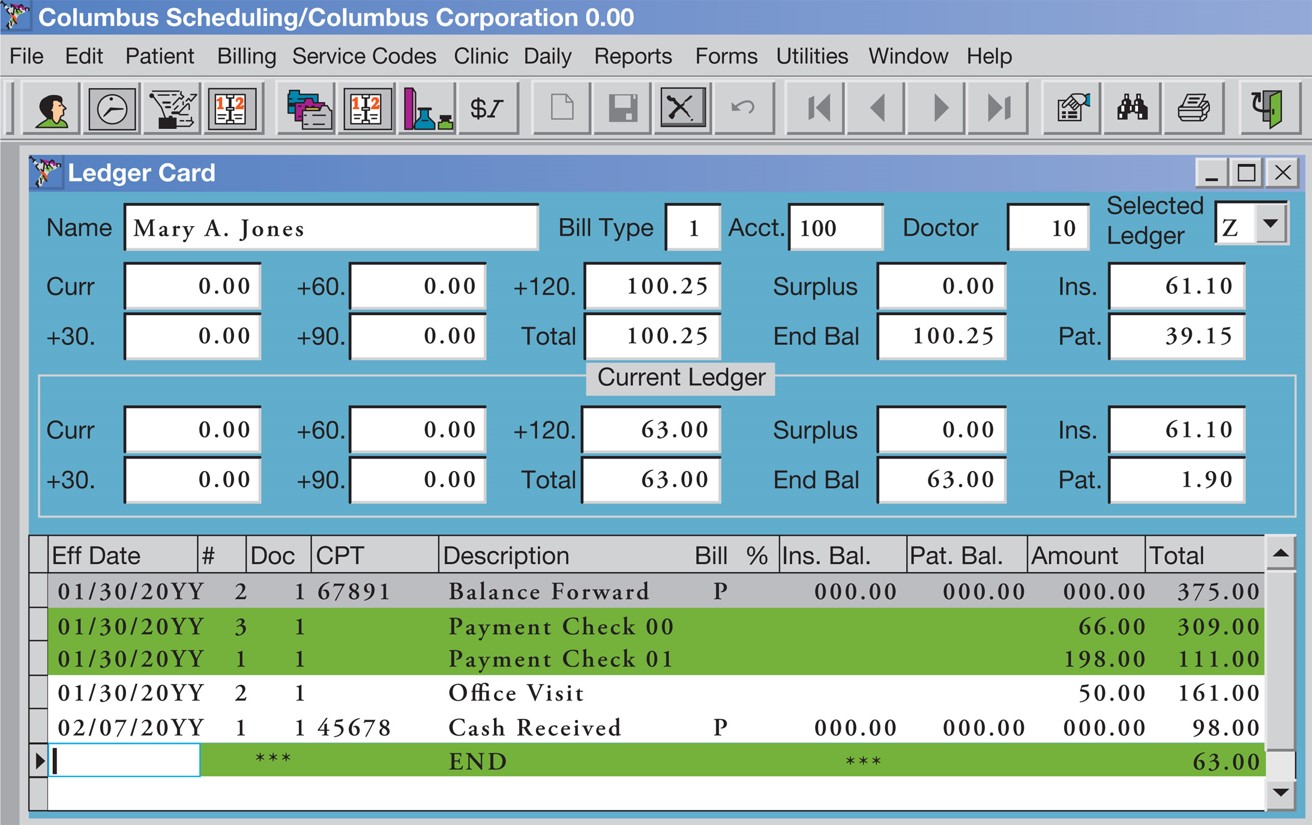The image size is (1312, 825).
Task: Click the Amount column header
Action: [1086, 556]
